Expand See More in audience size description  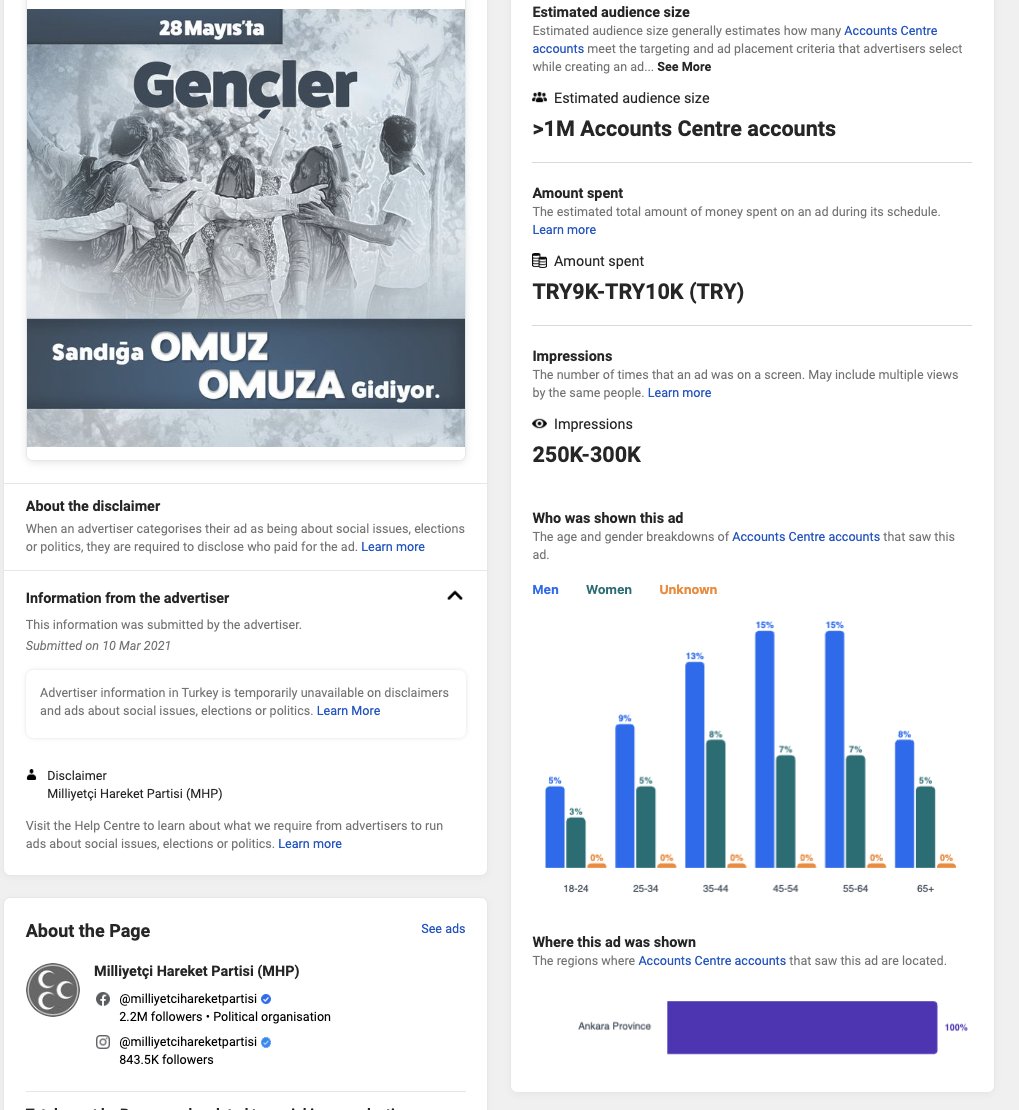(x=683, y=67)
